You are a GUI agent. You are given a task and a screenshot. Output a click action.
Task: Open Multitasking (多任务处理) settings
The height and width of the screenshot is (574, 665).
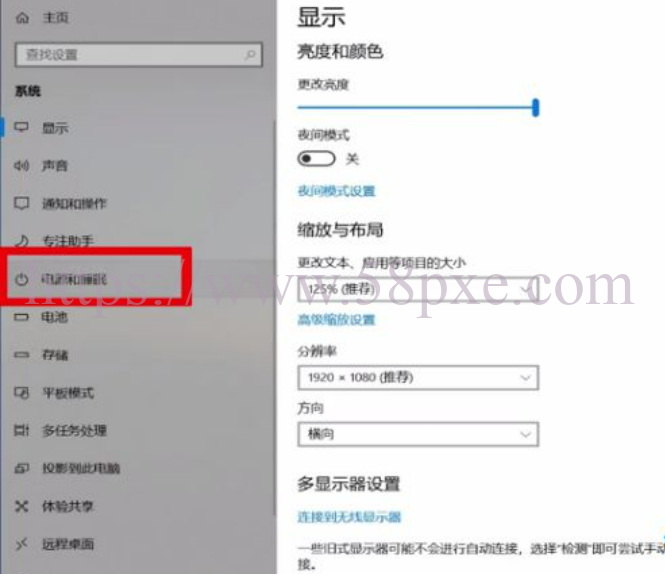74,430
